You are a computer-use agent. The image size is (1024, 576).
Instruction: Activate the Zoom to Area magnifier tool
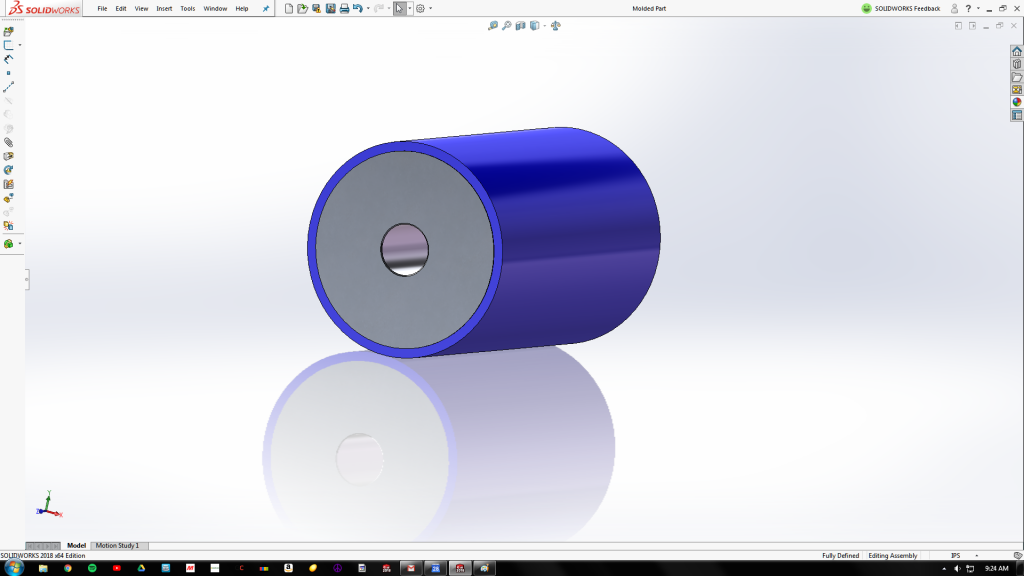pos(506,26)
